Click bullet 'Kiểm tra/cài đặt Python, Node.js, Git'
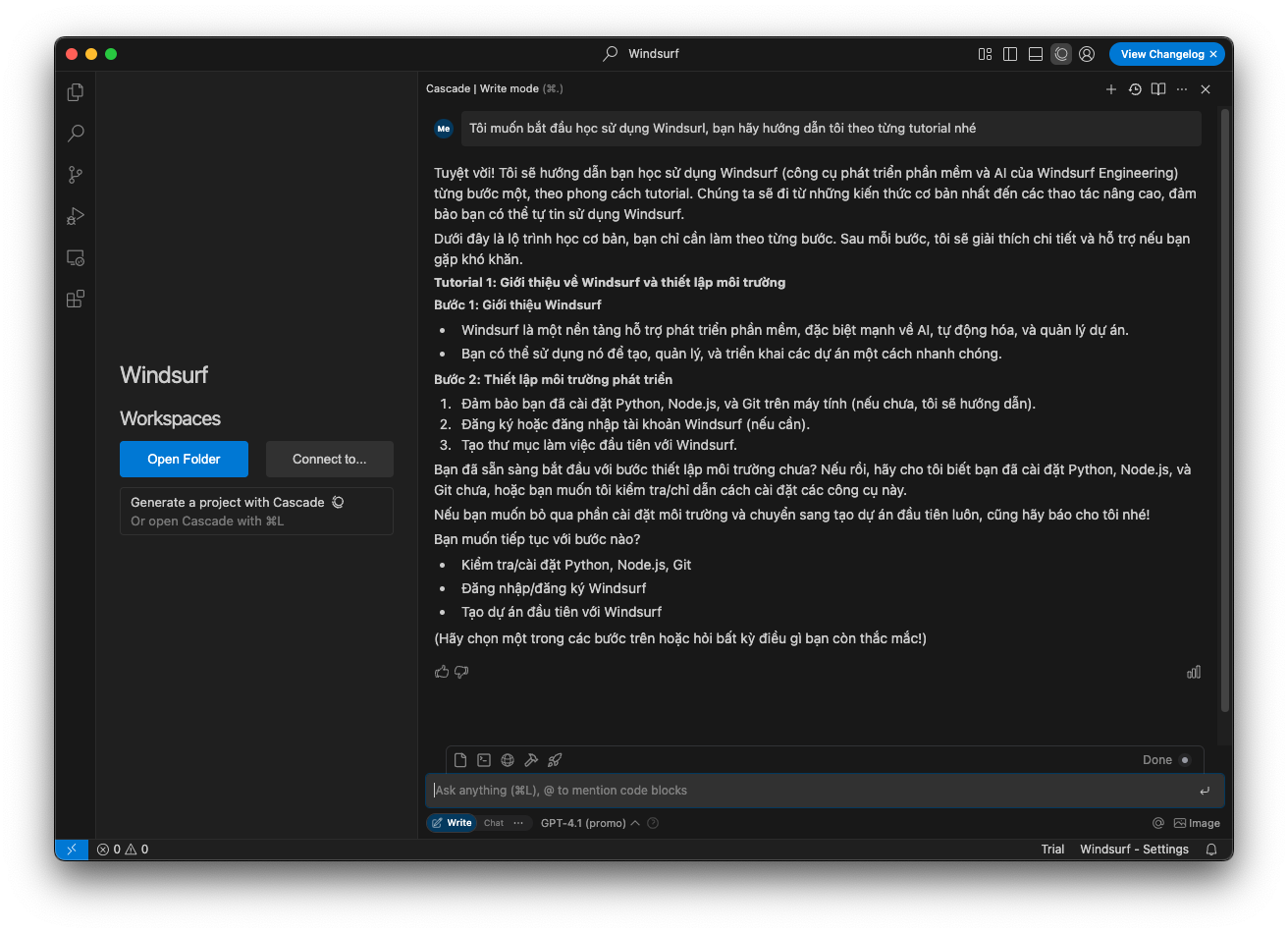The image size is (1288, 933). point(576,565)
